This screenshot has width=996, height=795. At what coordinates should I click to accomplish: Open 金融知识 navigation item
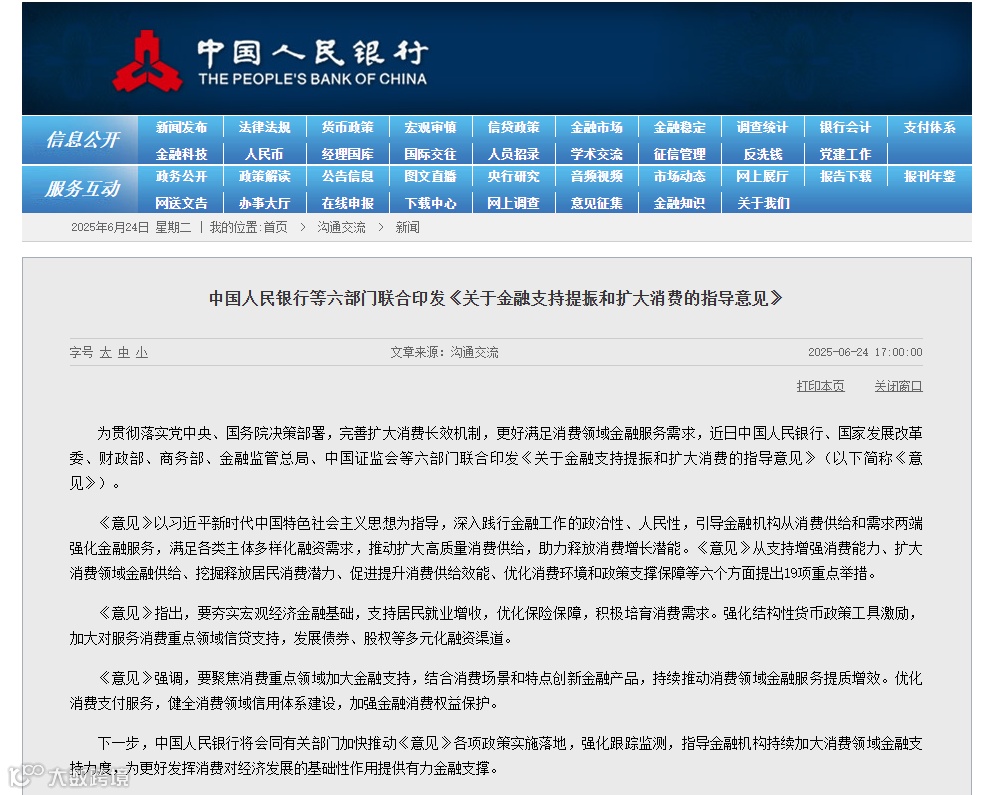[x=680, y=203]
